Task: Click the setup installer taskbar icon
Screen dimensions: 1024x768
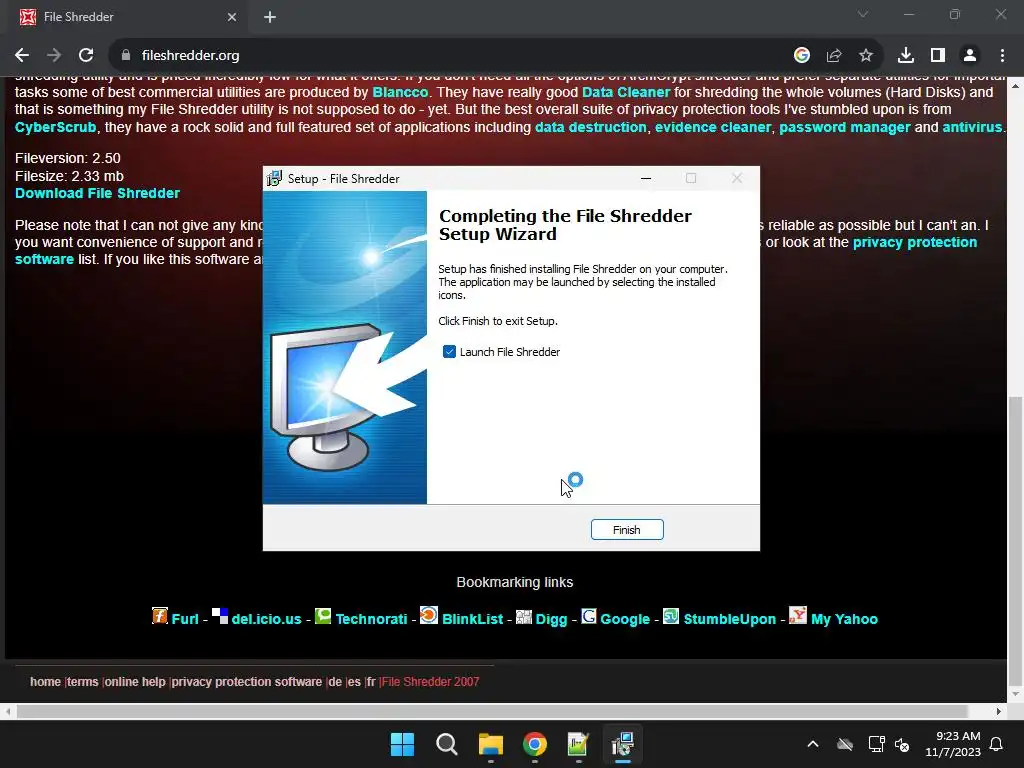Action: 623,744
